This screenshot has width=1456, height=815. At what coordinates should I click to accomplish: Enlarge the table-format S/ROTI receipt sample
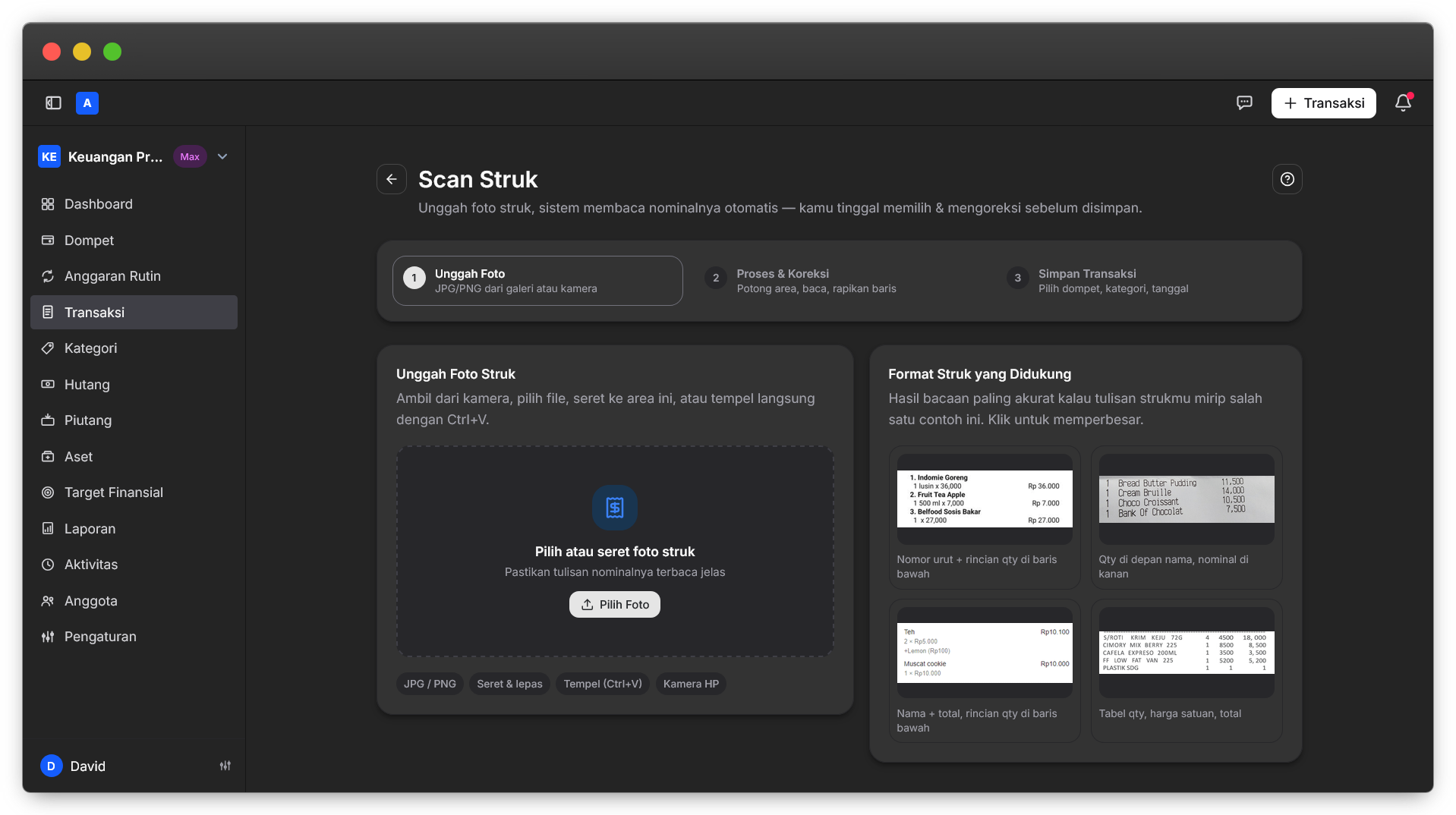[x=1187, y=671]
